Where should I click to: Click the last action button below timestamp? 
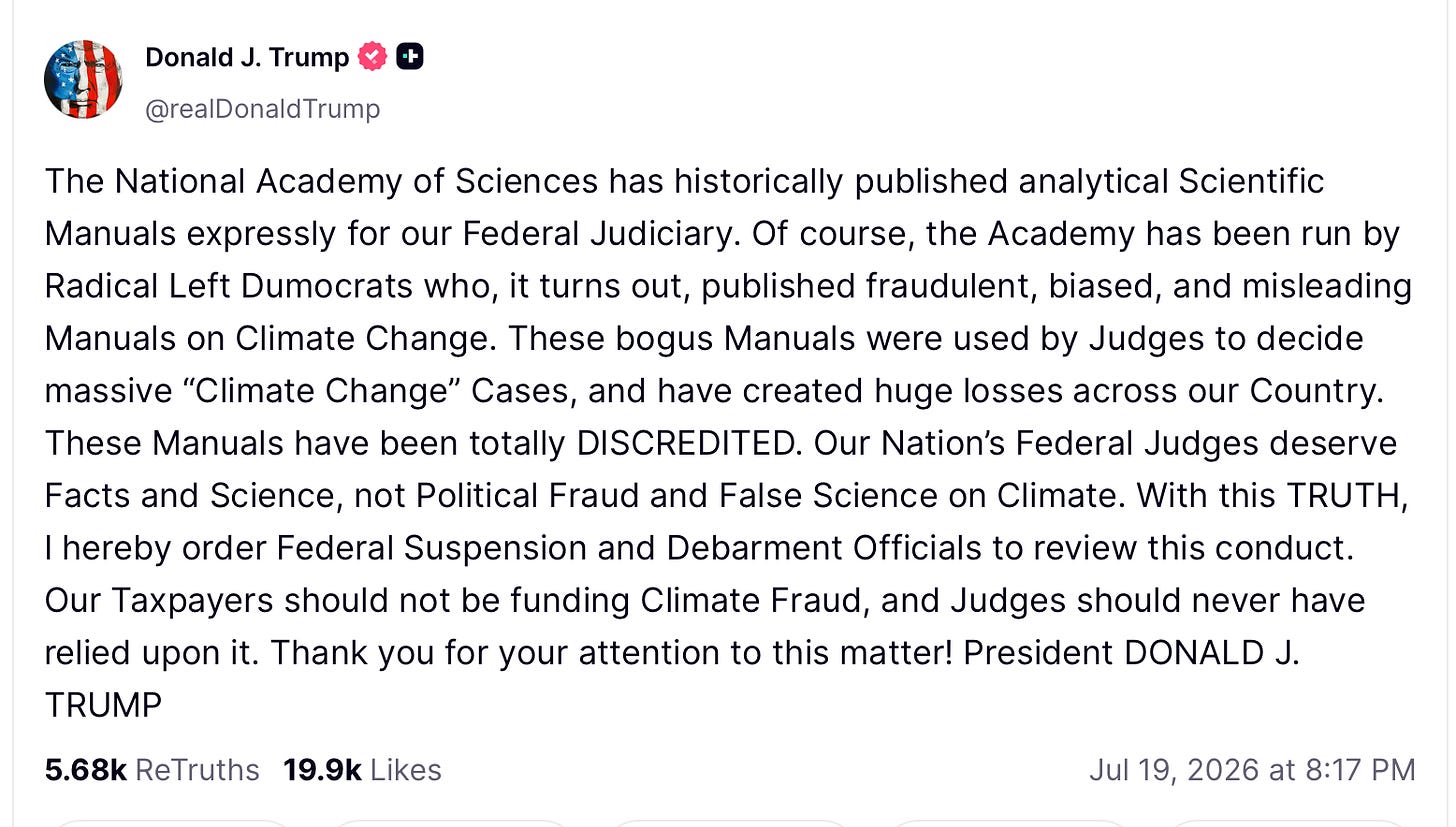pyautogui.click(x=1289, y=823)
